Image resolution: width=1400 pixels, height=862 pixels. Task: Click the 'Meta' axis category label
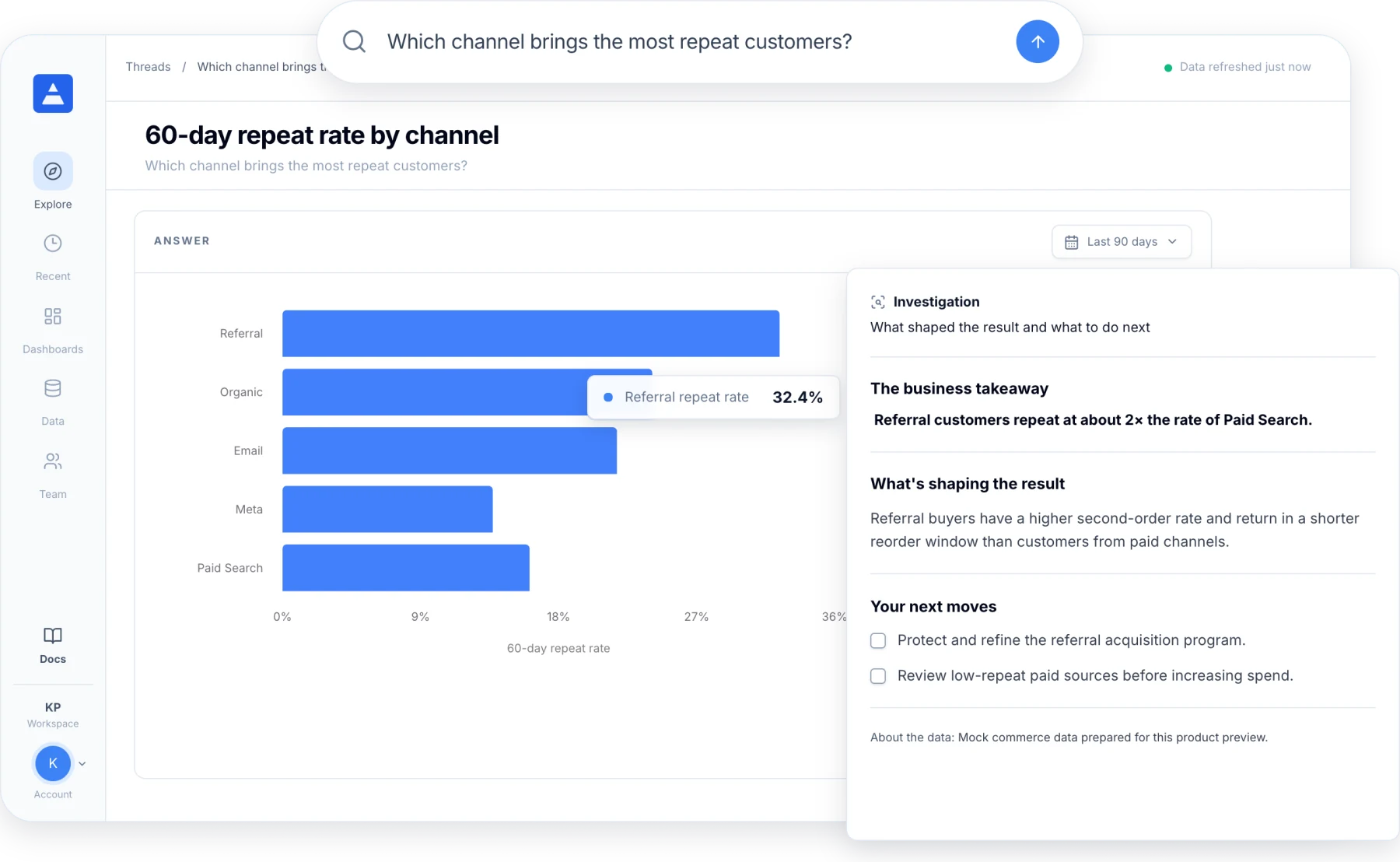(249, 510)
